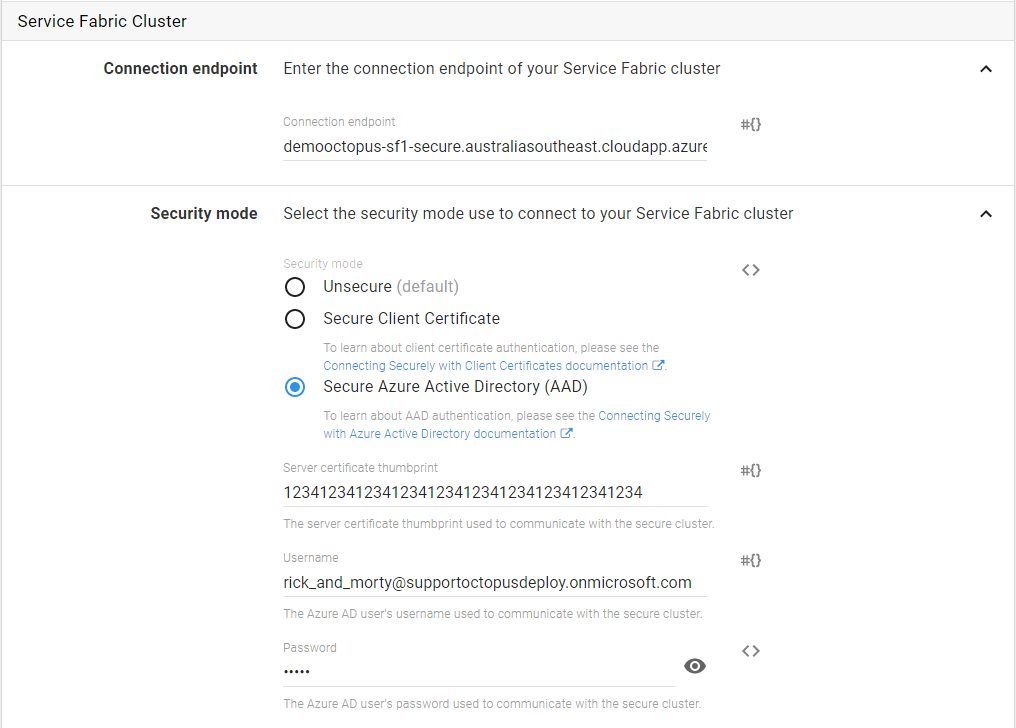
Task: Insert variable binding for Connection endpoint field
Action: [x=751, y=125]
